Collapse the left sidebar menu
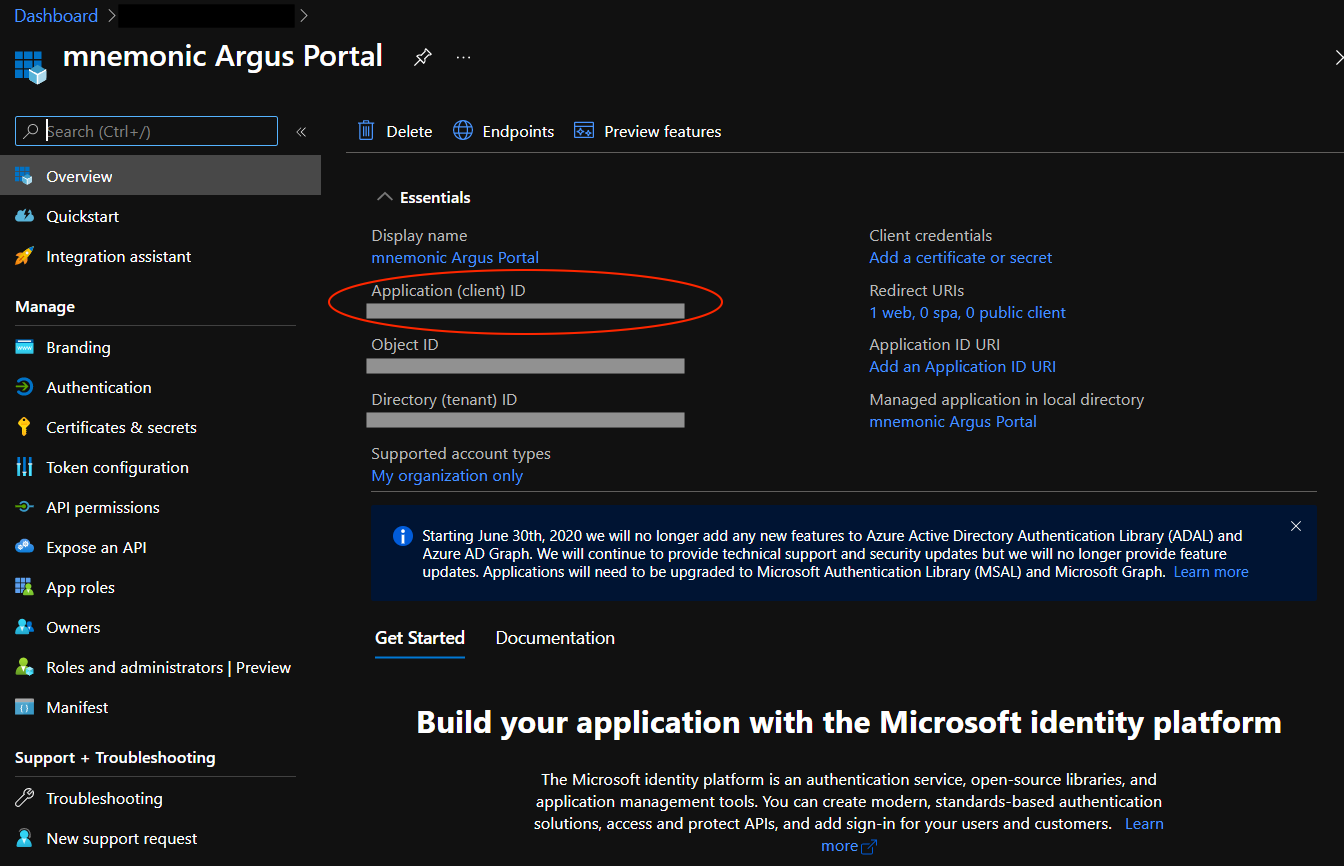The image size is (1344, 866). point(301,131)
